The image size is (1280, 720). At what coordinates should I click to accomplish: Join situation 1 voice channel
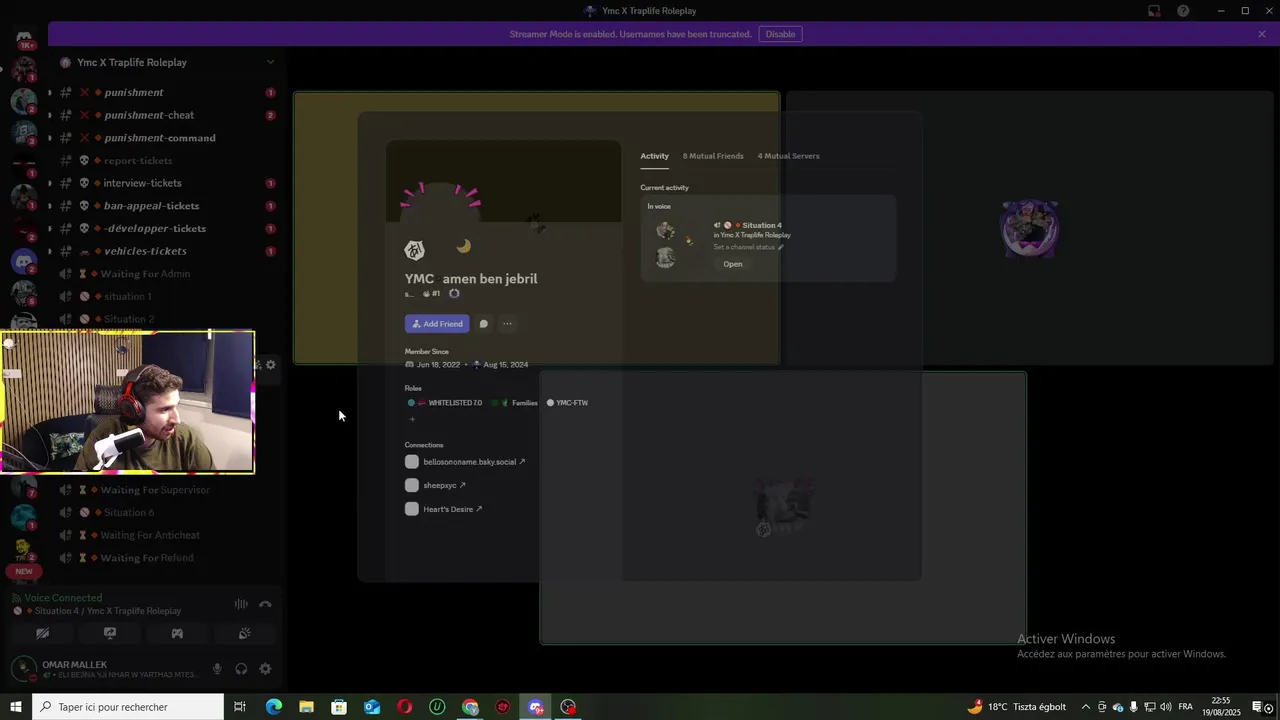pos(128,296)
